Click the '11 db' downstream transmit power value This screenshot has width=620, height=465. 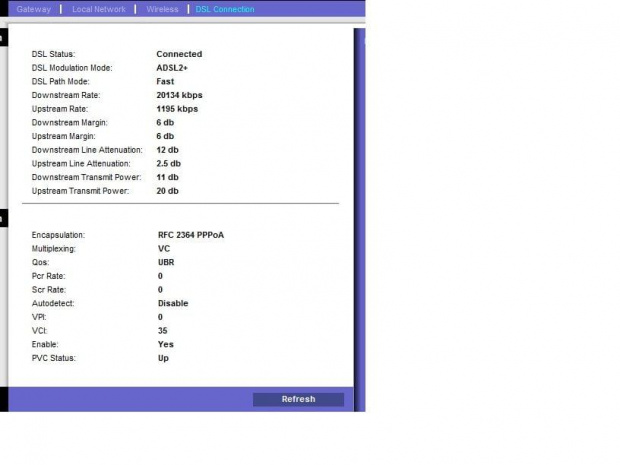(x=167, y=178)
